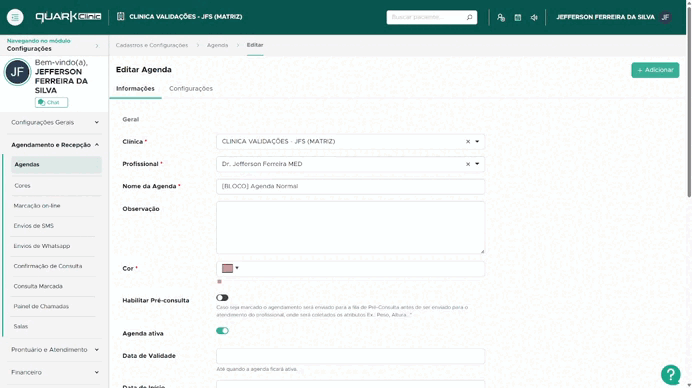The width and height of the screenshot is (692, 388).
Task: Open the help question mark bubble
Action: pyautogui.click(x=670, y=375)
